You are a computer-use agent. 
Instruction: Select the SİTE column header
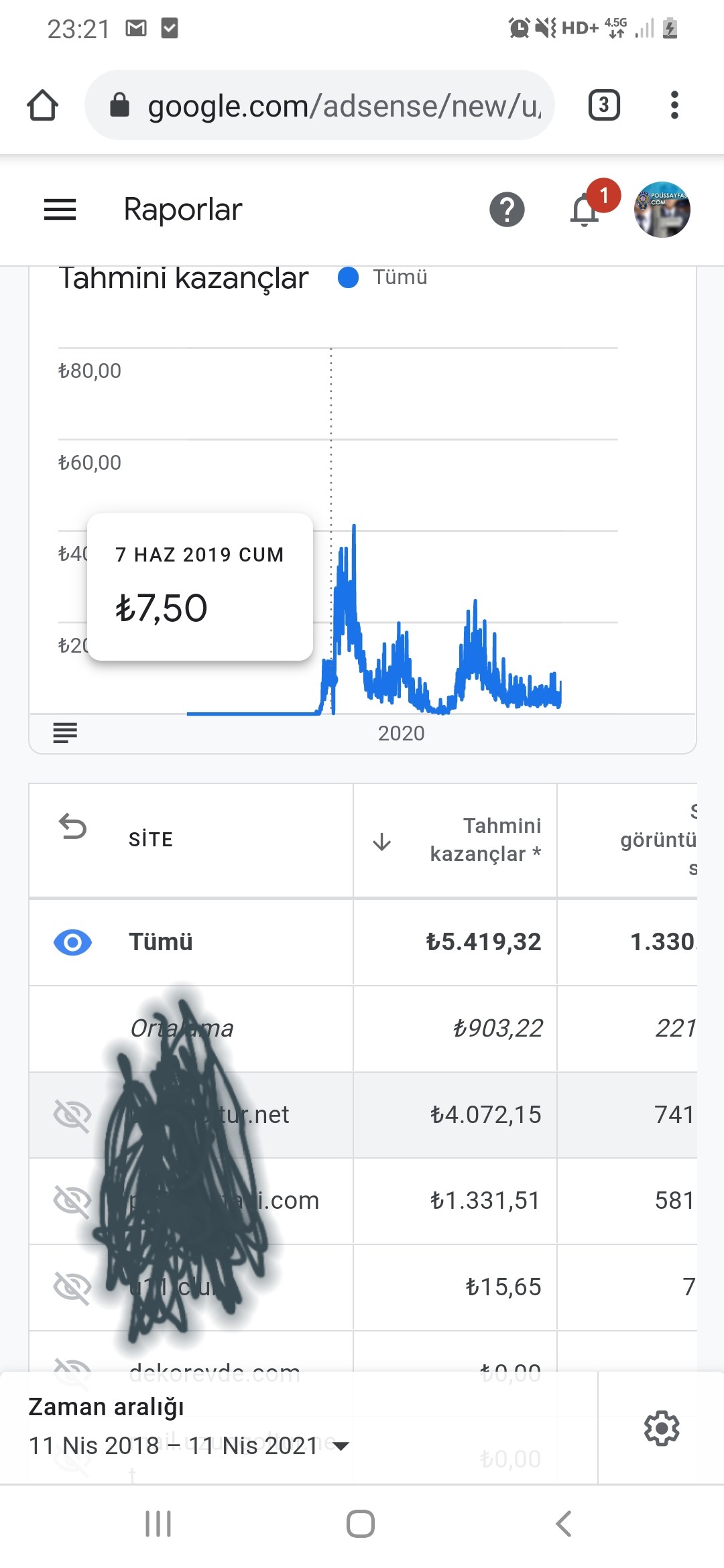click(151, 840)
